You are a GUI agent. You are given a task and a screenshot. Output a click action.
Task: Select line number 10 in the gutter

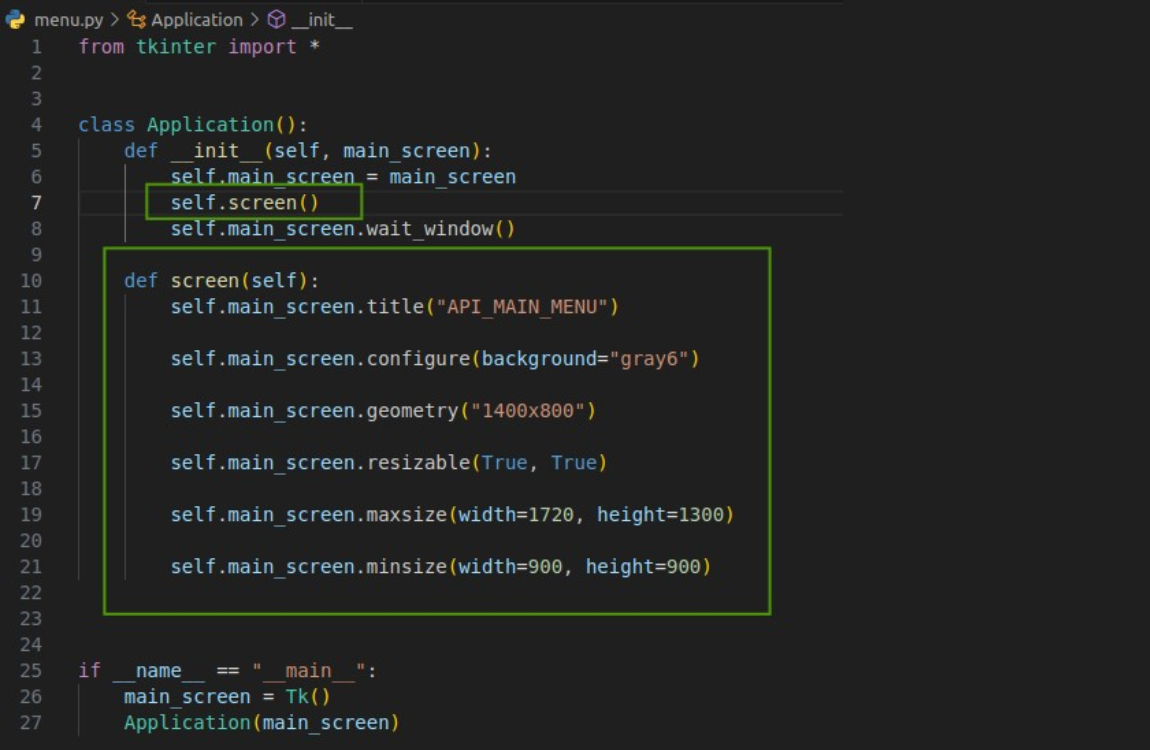point(32,281)
